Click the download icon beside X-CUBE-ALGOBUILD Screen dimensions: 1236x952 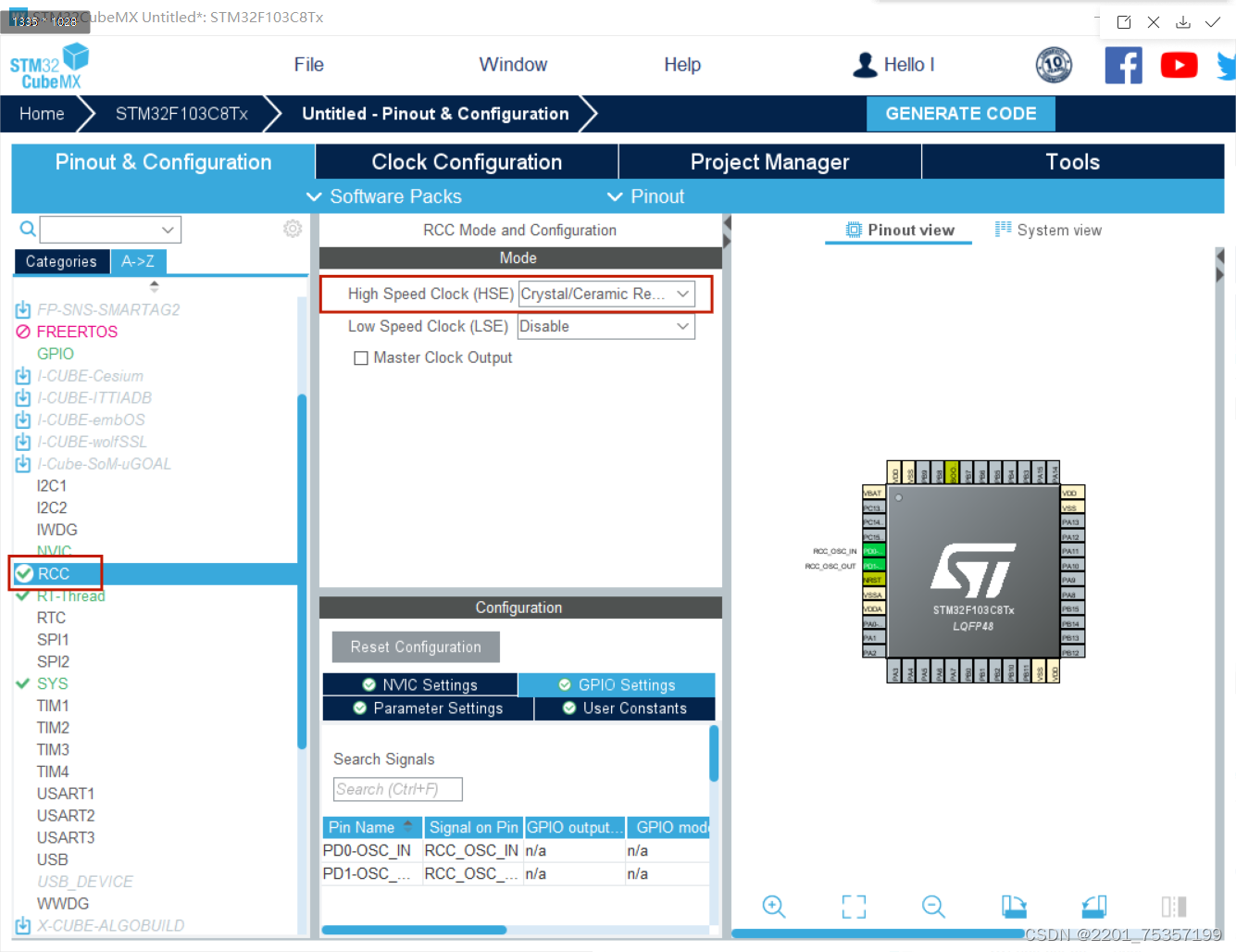(23, 925)
